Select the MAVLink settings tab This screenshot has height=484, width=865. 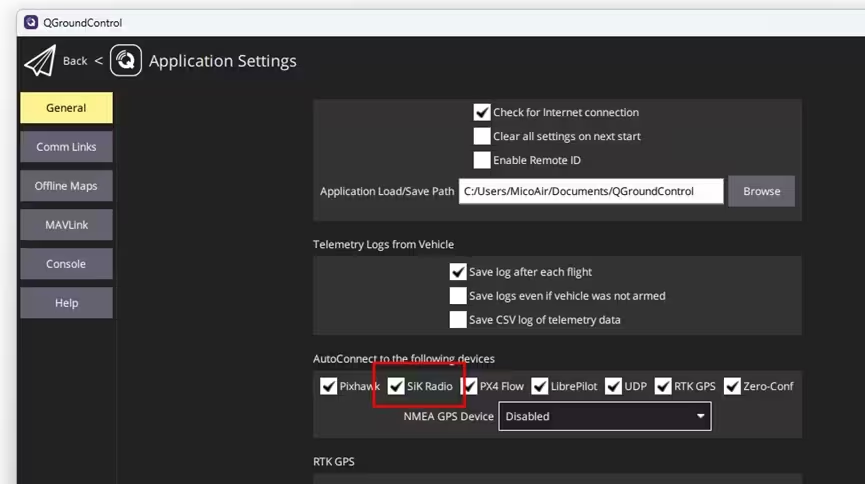point(66,225)
